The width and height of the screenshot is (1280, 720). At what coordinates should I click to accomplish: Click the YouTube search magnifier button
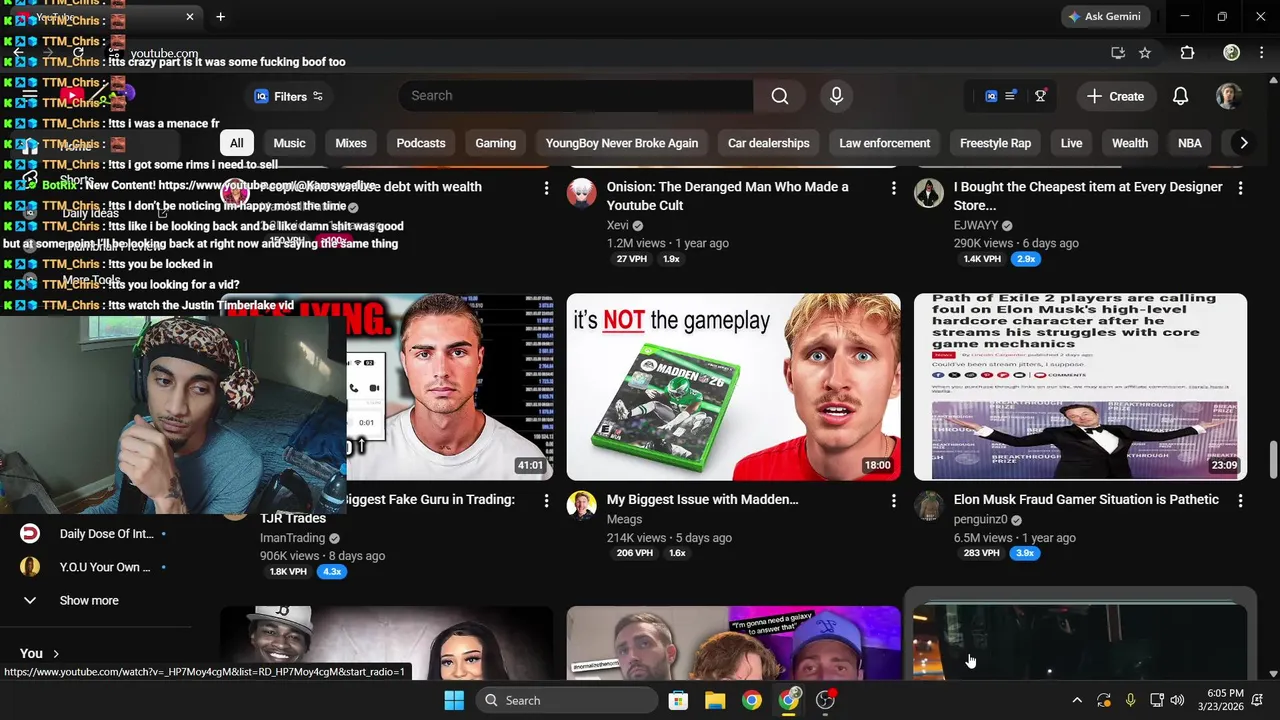point(780,96)
